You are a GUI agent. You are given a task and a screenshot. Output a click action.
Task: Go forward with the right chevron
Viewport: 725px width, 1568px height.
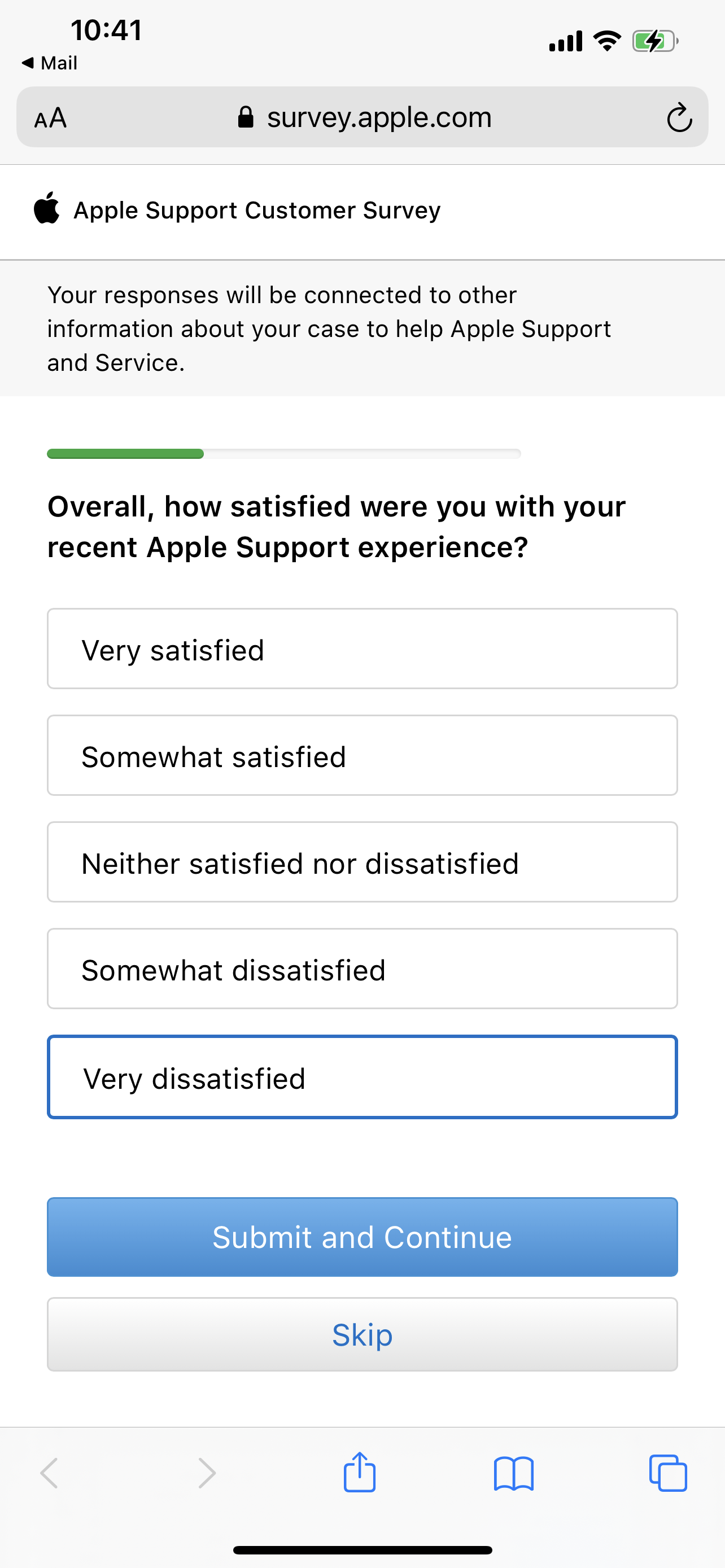207,1473
